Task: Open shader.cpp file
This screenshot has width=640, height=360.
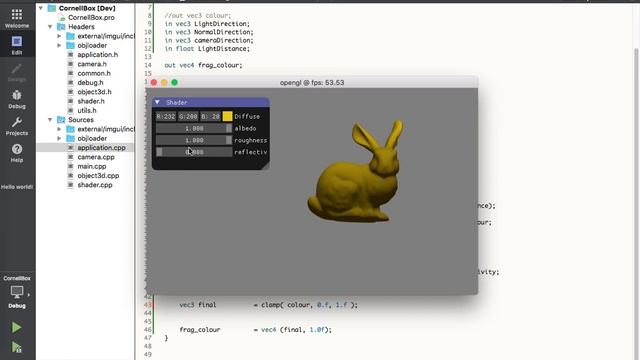Action: coord(95,185)
